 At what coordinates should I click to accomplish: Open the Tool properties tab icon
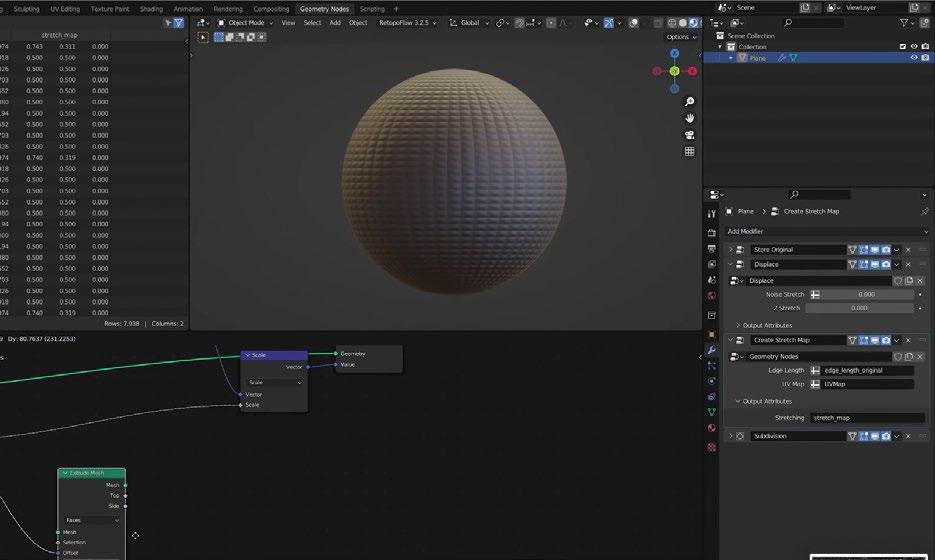click(711, 213)
